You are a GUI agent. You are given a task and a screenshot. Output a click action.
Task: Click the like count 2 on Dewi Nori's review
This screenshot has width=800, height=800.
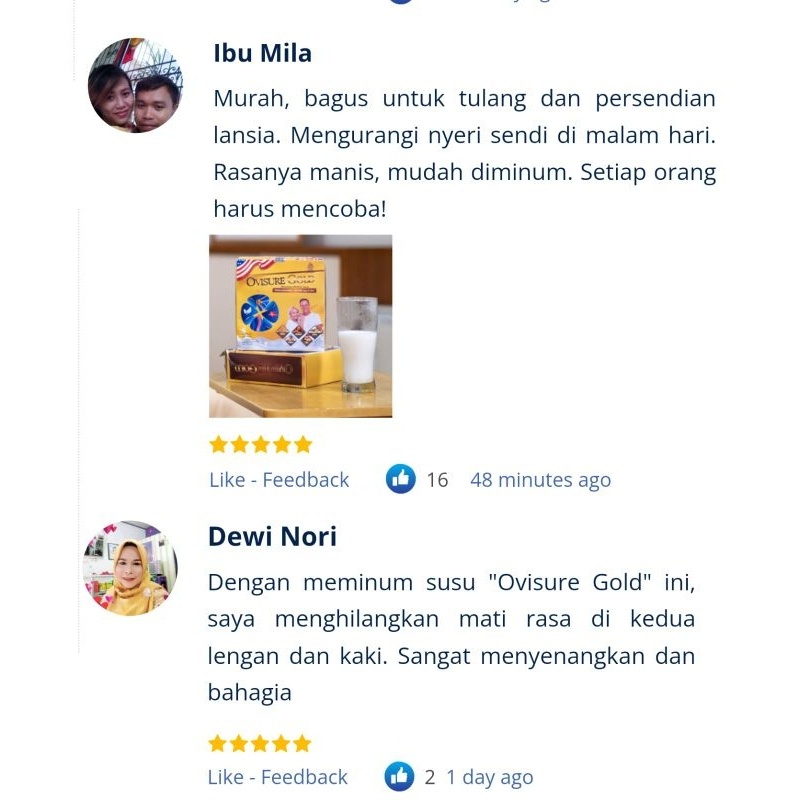[x=430, y=778]
